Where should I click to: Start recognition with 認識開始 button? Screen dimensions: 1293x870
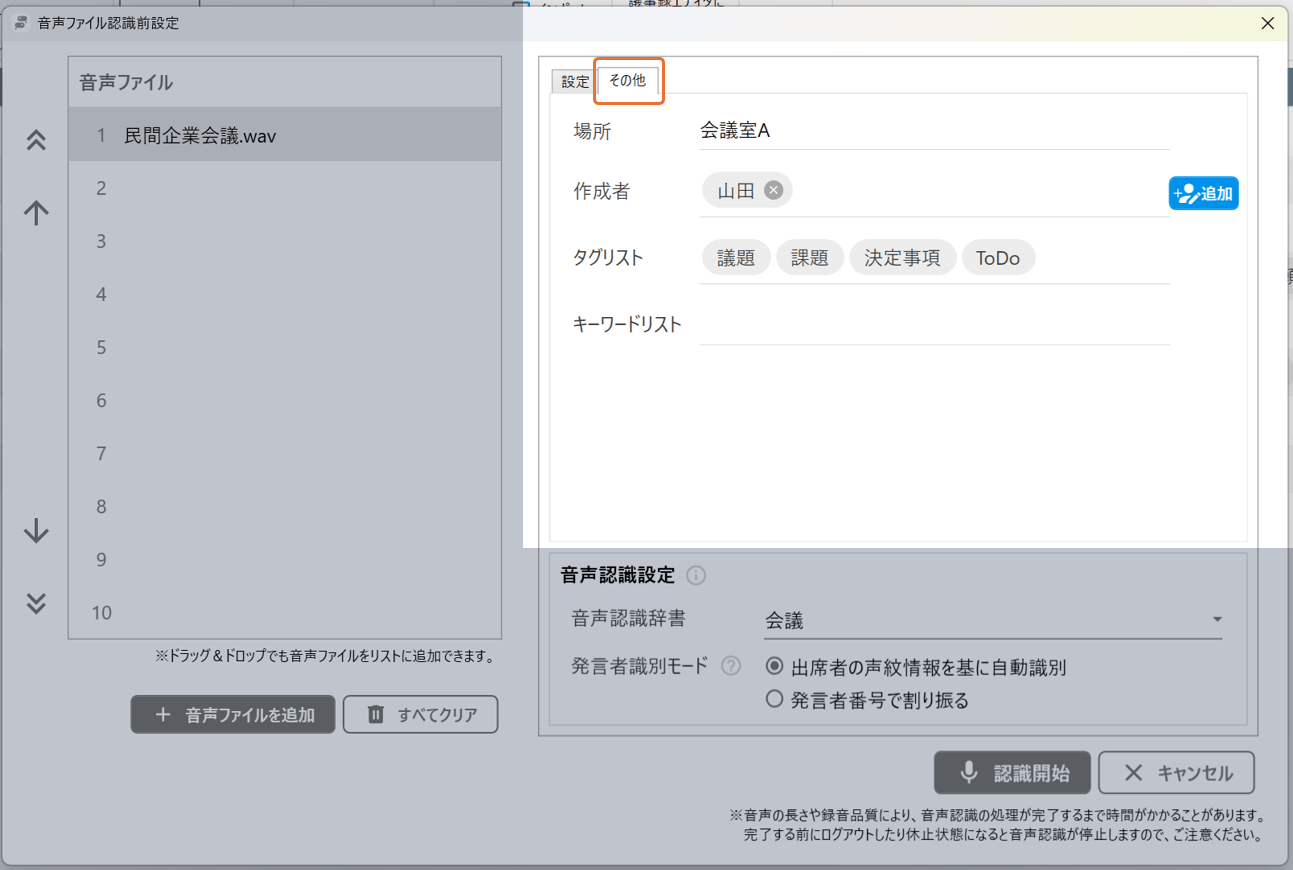[1012, 773]
